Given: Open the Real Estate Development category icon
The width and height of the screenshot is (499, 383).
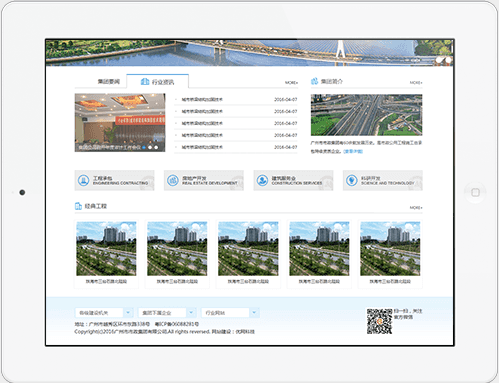Looking at the screenshot, I should click(x=173, y=180).
